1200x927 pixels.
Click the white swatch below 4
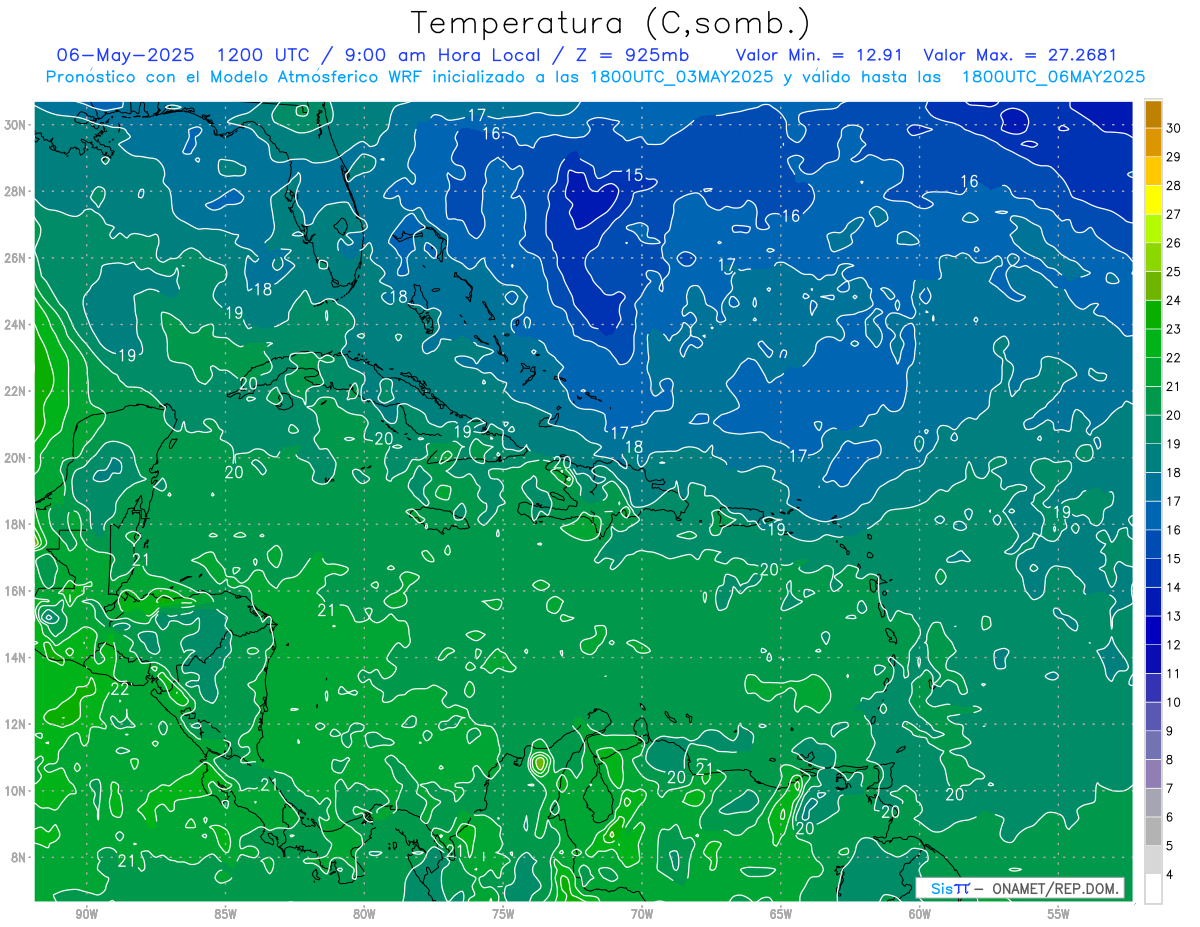1153,890
